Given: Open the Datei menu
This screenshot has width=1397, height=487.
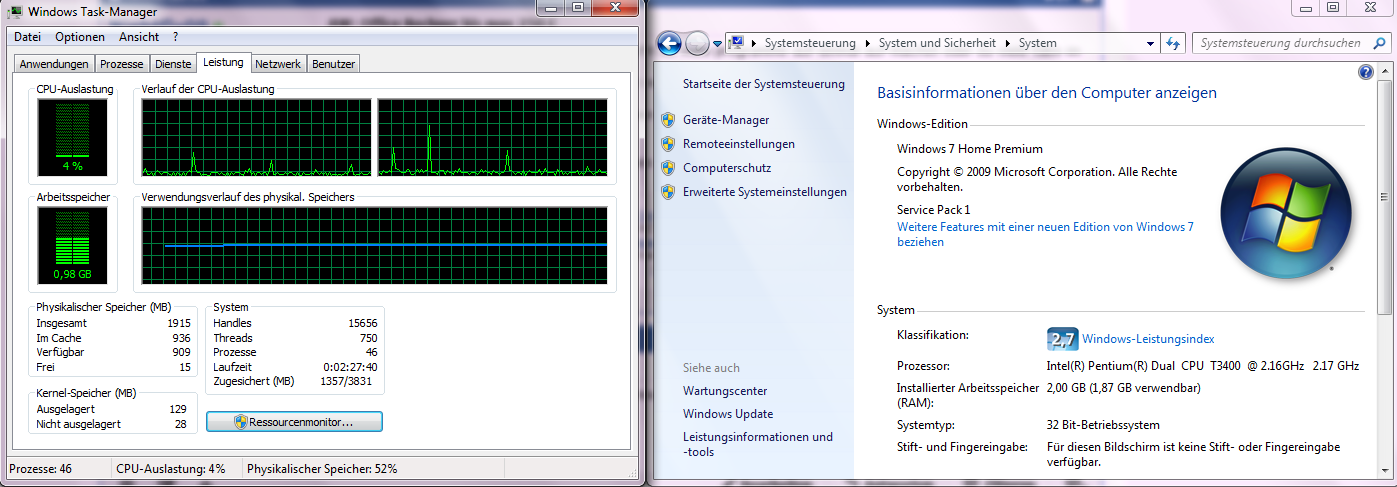Looking at the screenshot, I should tap(27, 37).
